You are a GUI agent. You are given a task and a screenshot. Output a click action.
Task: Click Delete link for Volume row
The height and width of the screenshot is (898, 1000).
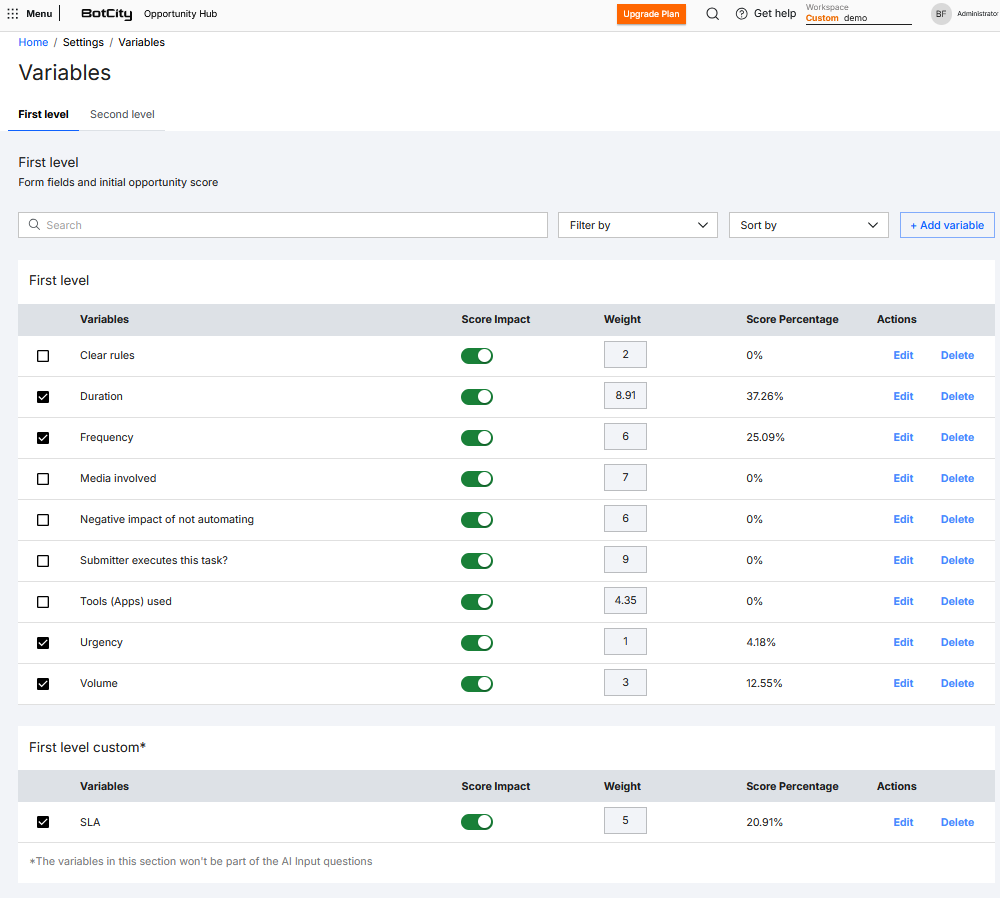pyautogui.click(x=957, y=684)
